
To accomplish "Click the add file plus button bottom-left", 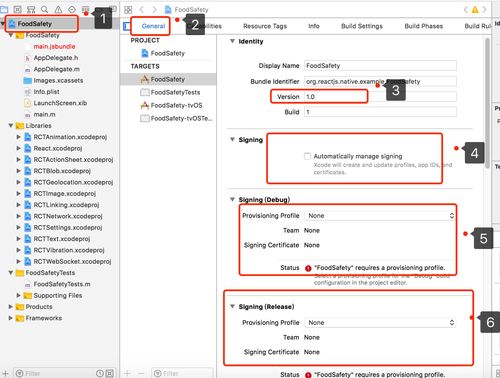I will [5, 373].
